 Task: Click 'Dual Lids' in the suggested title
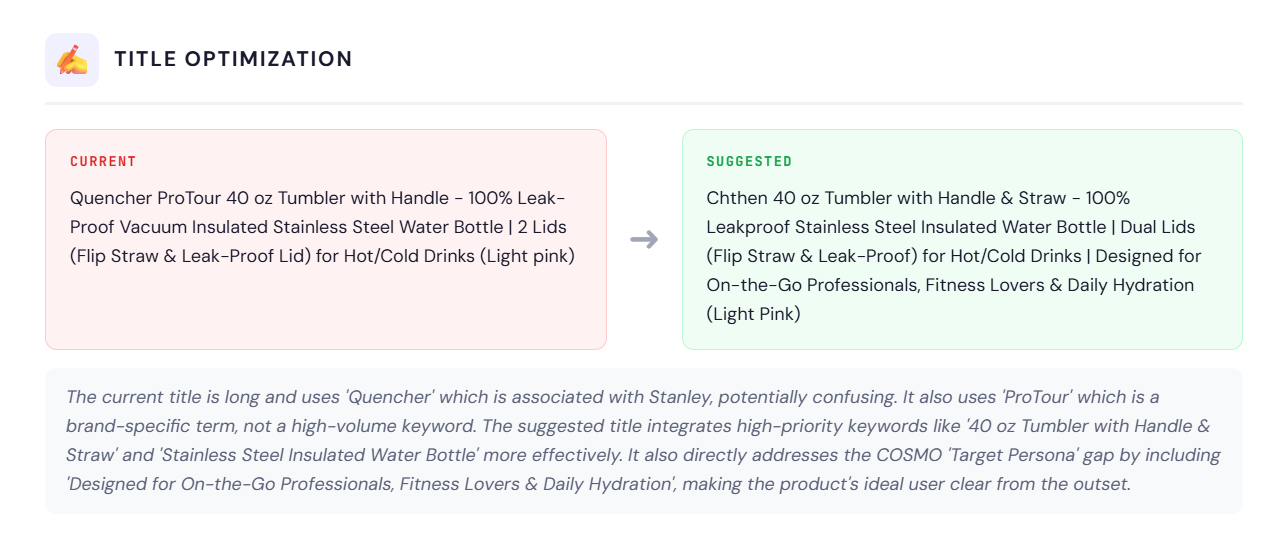point(1159,227)
